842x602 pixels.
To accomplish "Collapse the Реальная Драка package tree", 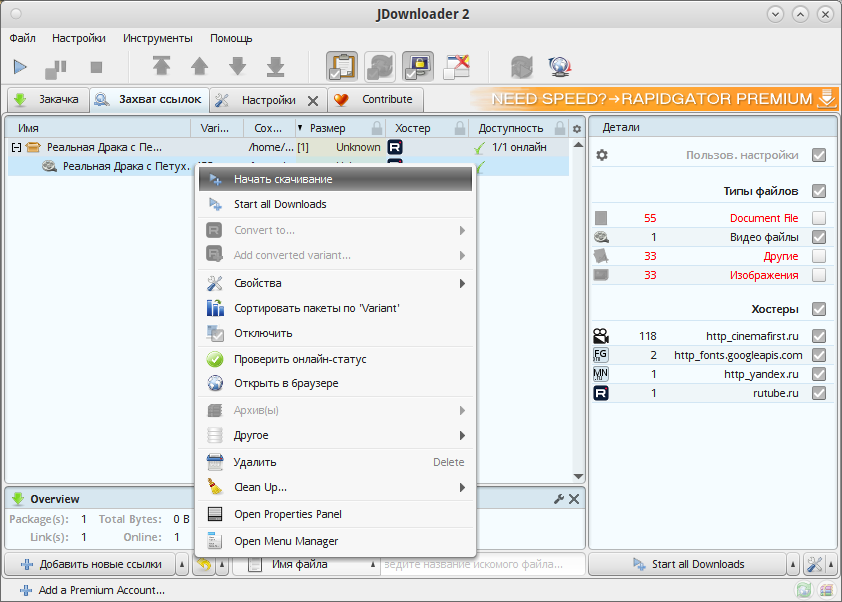I will click(17, 147).
